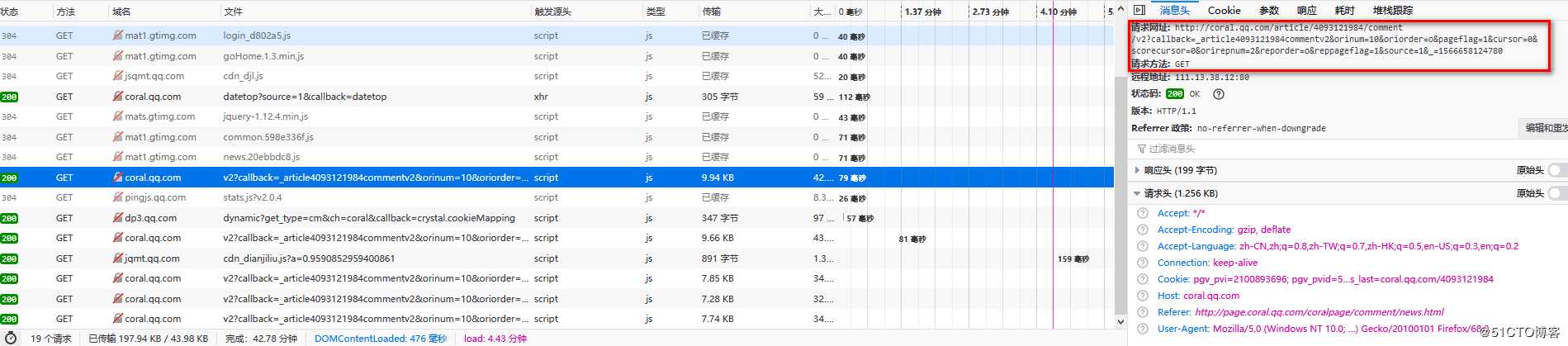Toggle raw headers for response headers
The height and width of the screenshot is (346, 1568).
pyautogui.click(x=1557, y=170)
